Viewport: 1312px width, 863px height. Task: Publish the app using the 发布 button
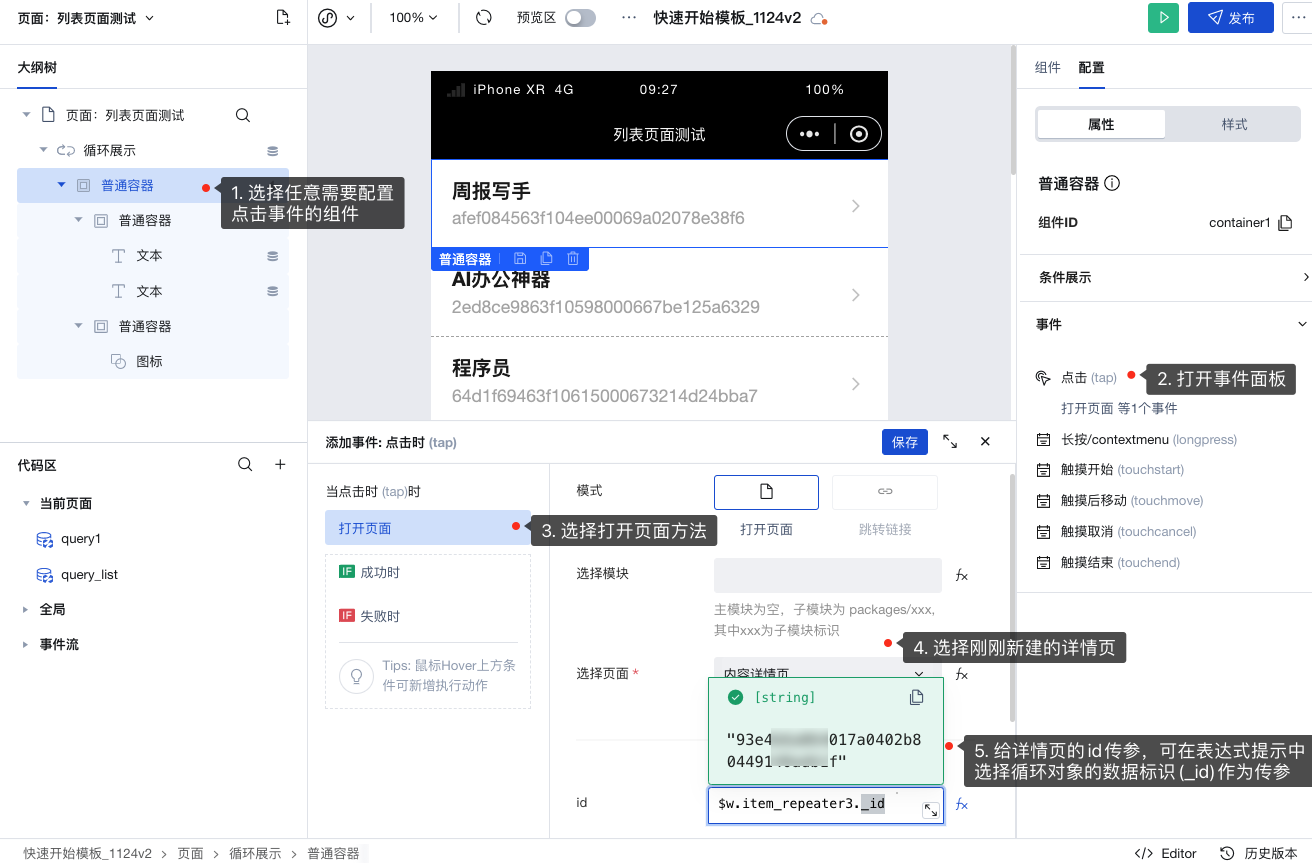click(x=1231, y=17)
